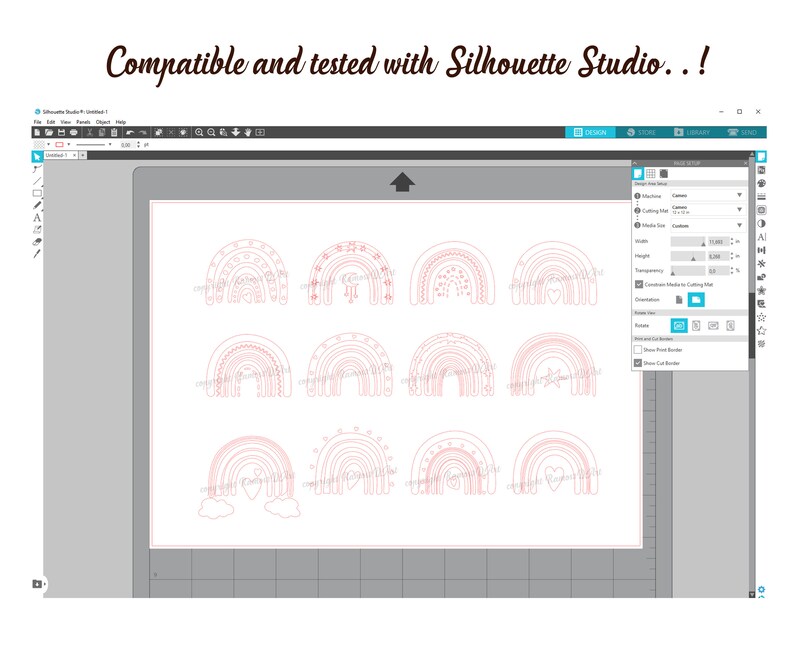The width and height of the screenshot is (794, 670).
Task: Expand the fill pattern dropdown arrow
Action: (49, 145)
